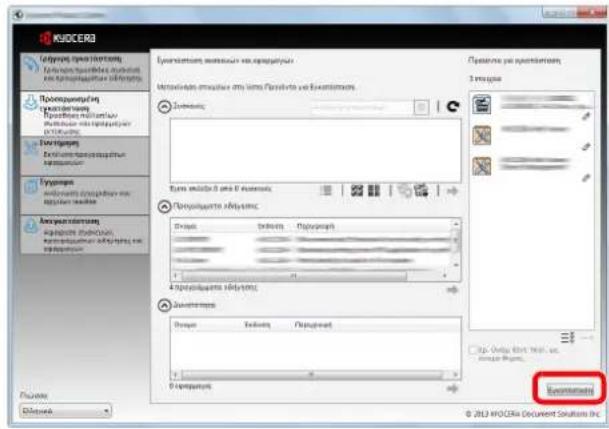
Task: Add selected driver to install list arrow
Action: pos(452,290)
